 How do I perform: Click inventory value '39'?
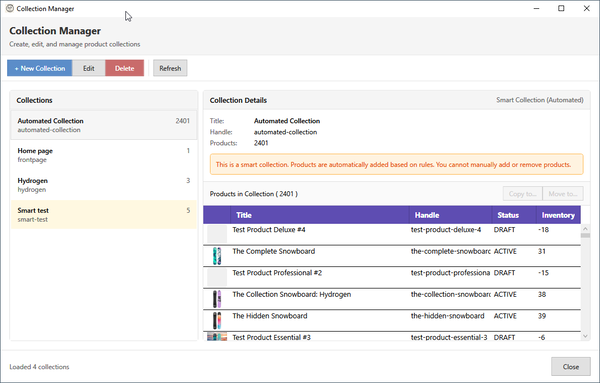tap(542, 316)
